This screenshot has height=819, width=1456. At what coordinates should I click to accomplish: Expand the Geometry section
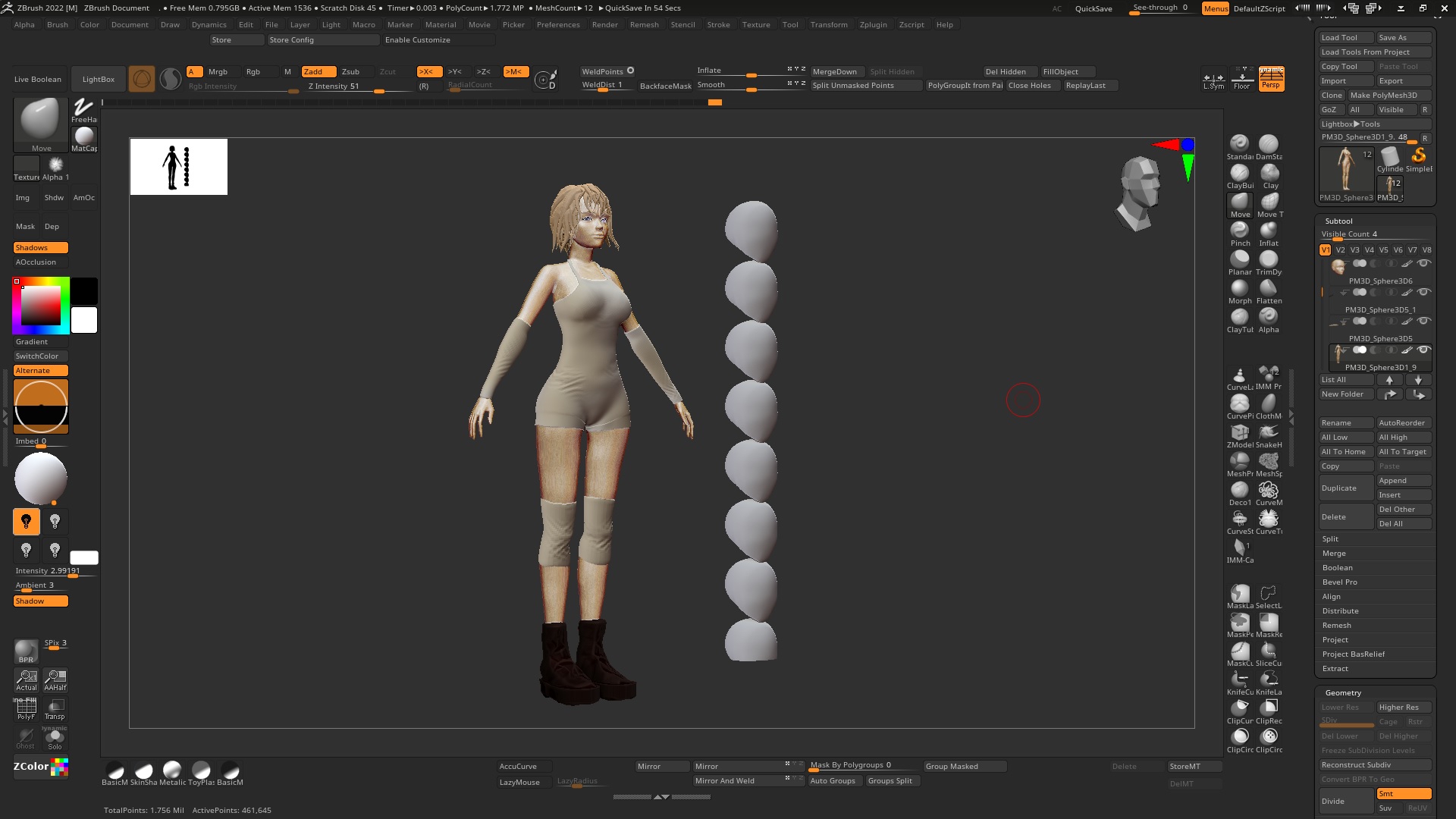coord(1343,692)
